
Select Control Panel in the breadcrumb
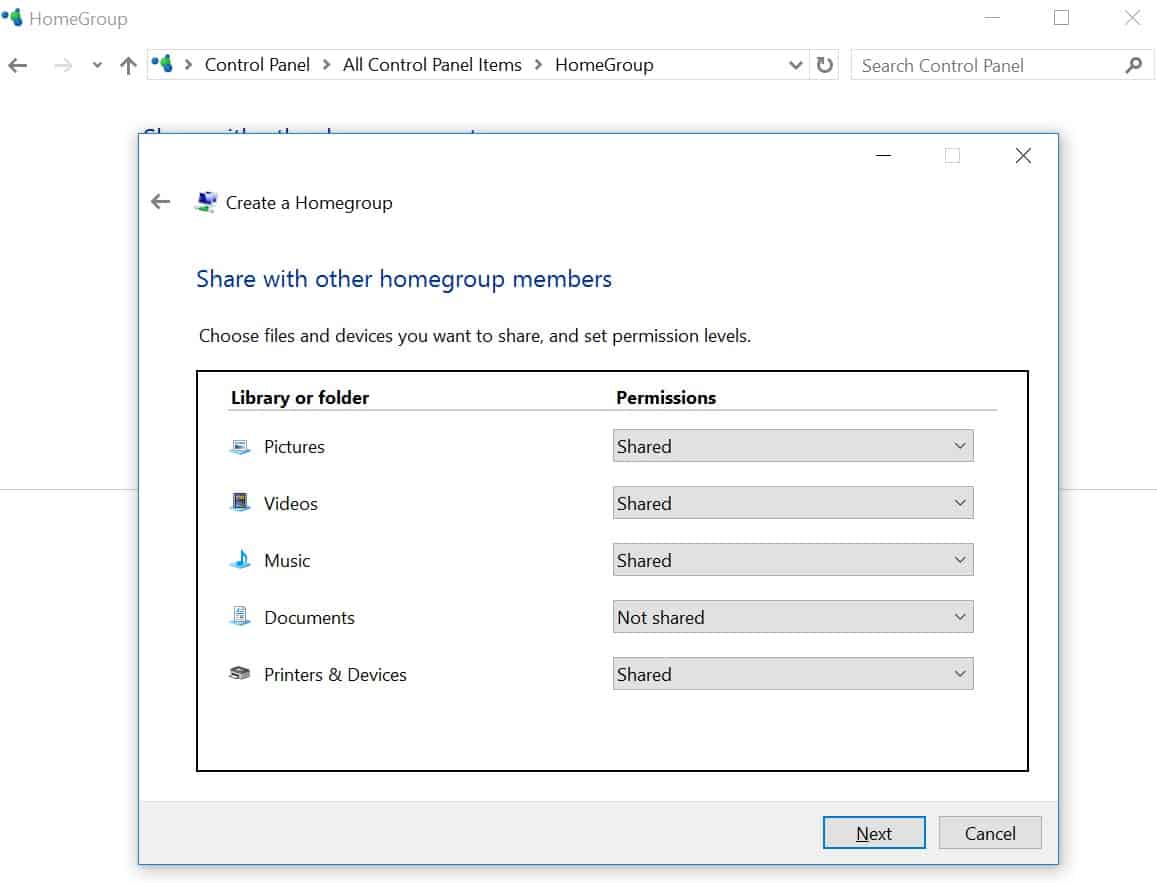coord(258,65)
